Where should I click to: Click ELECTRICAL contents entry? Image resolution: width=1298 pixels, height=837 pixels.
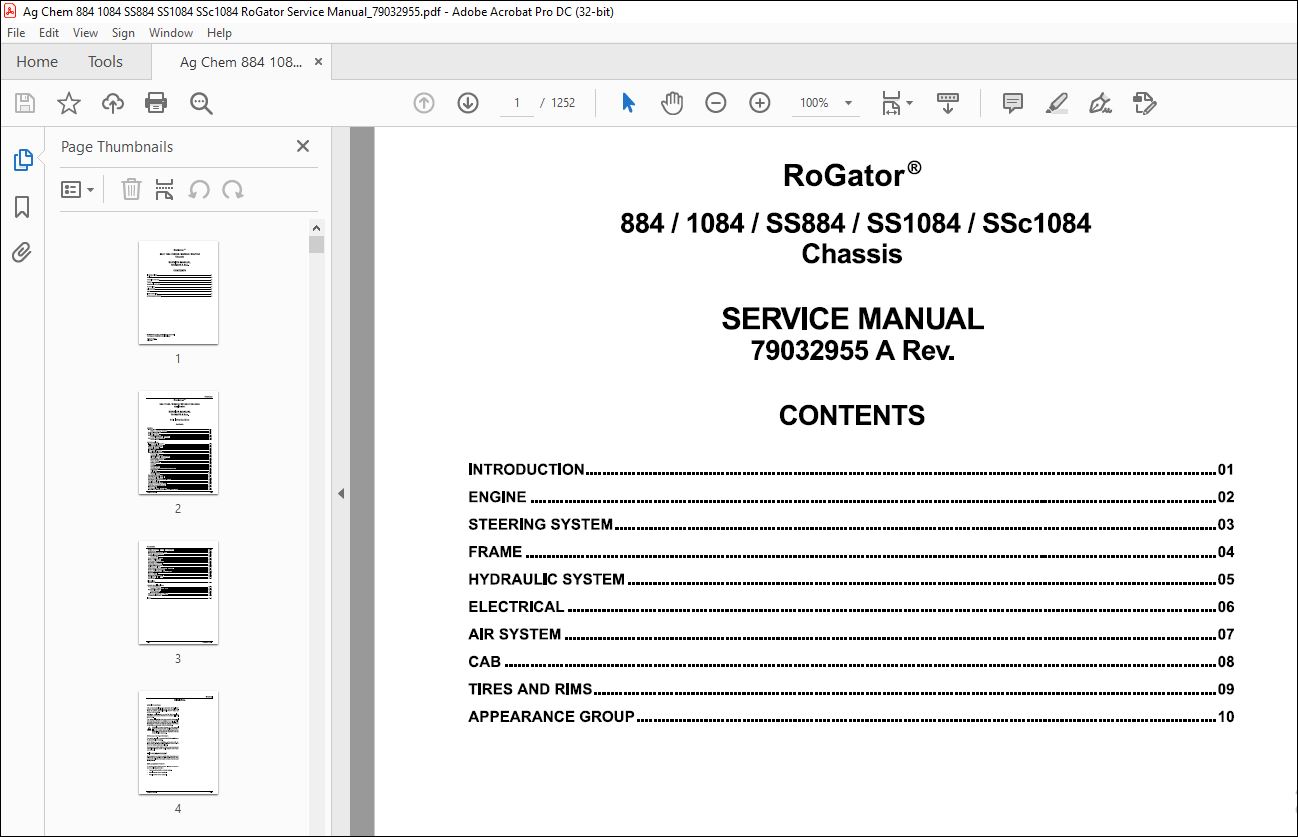tap(851, 607)
